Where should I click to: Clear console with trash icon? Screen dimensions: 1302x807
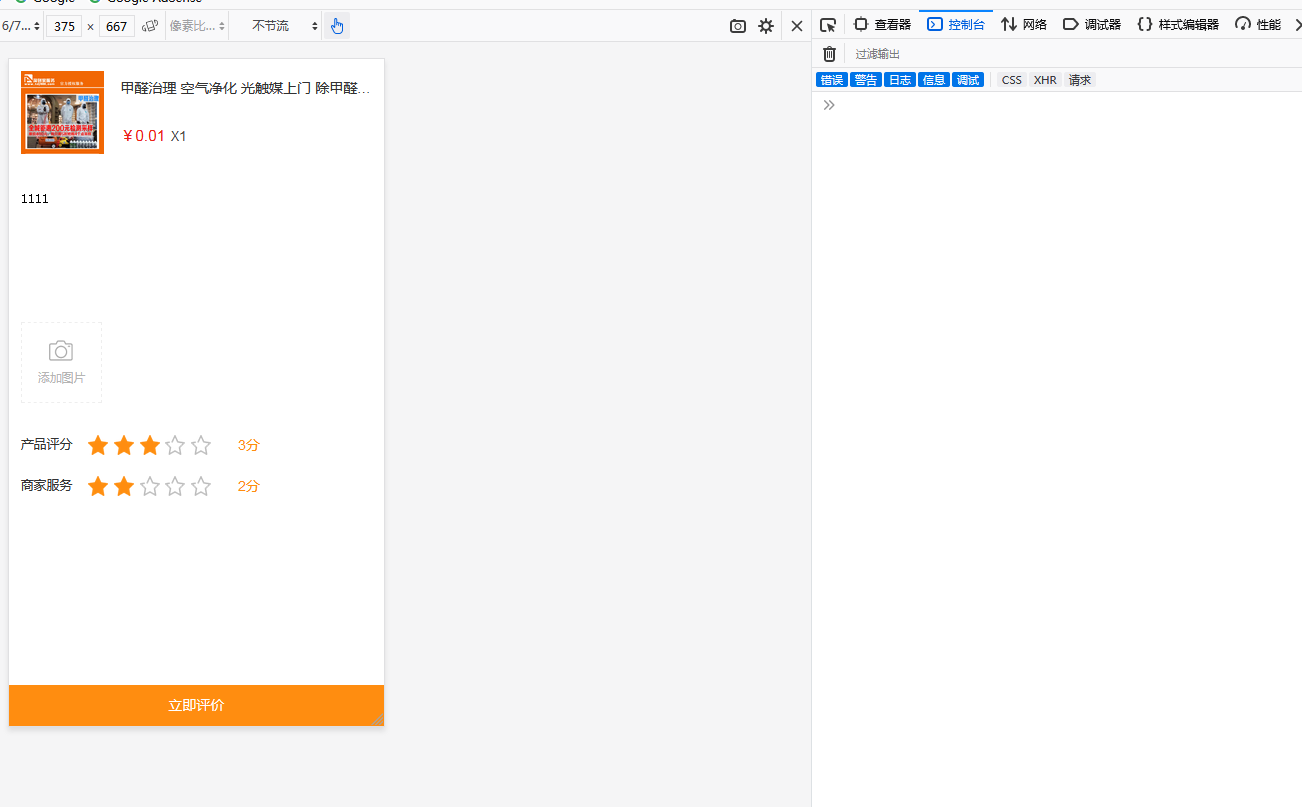coord(829,54)
